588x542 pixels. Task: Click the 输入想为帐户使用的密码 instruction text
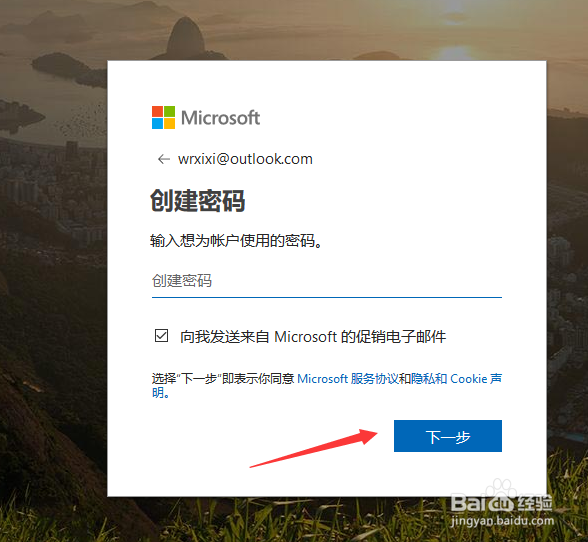pos(236,241)
